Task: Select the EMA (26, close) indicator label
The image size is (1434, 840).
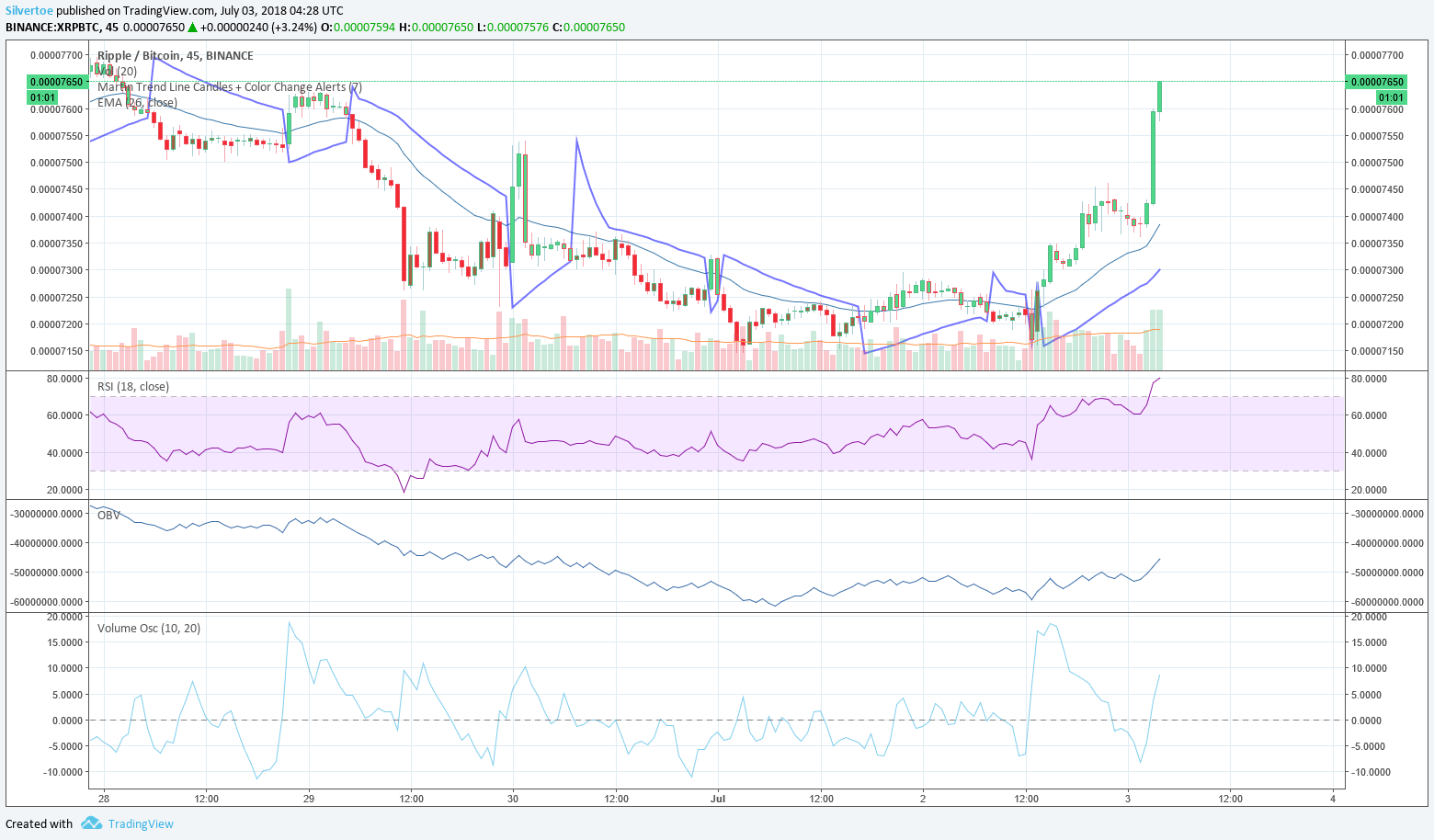Action: (x=137, y=103)
